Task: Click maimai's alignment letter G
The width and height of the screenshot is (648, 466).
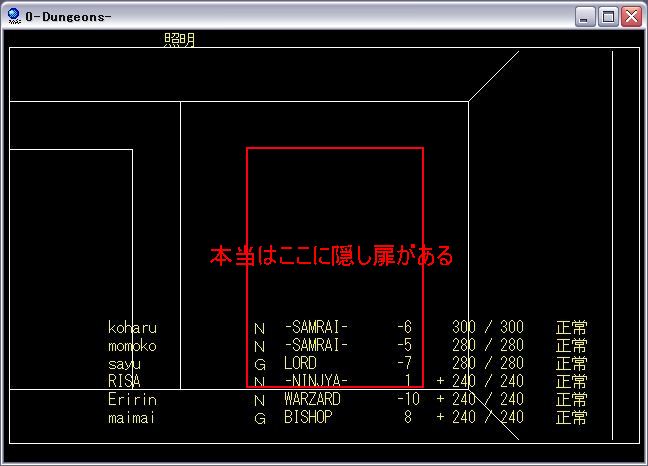Action: click(x=260, y=418)
